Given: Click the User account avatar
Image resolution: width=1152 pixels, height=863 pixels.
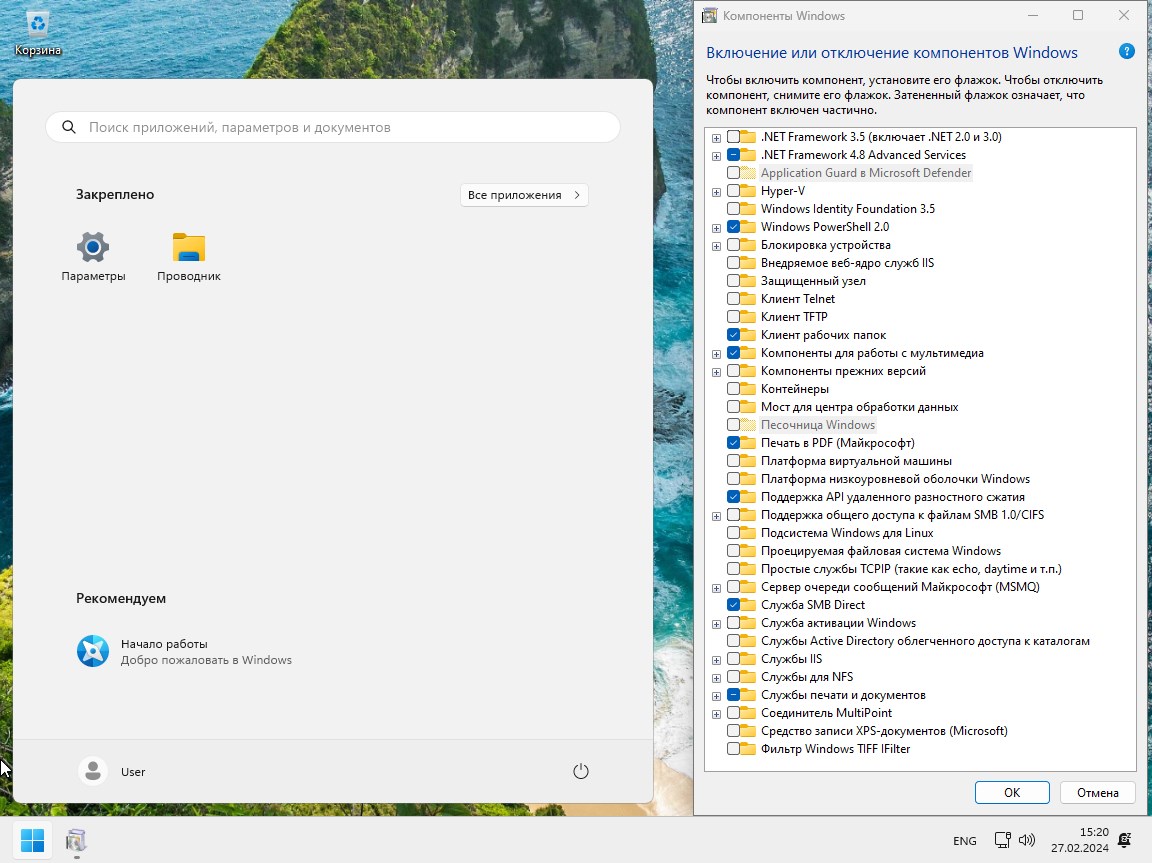Looking at the screenshot, I should click(93, 771).
